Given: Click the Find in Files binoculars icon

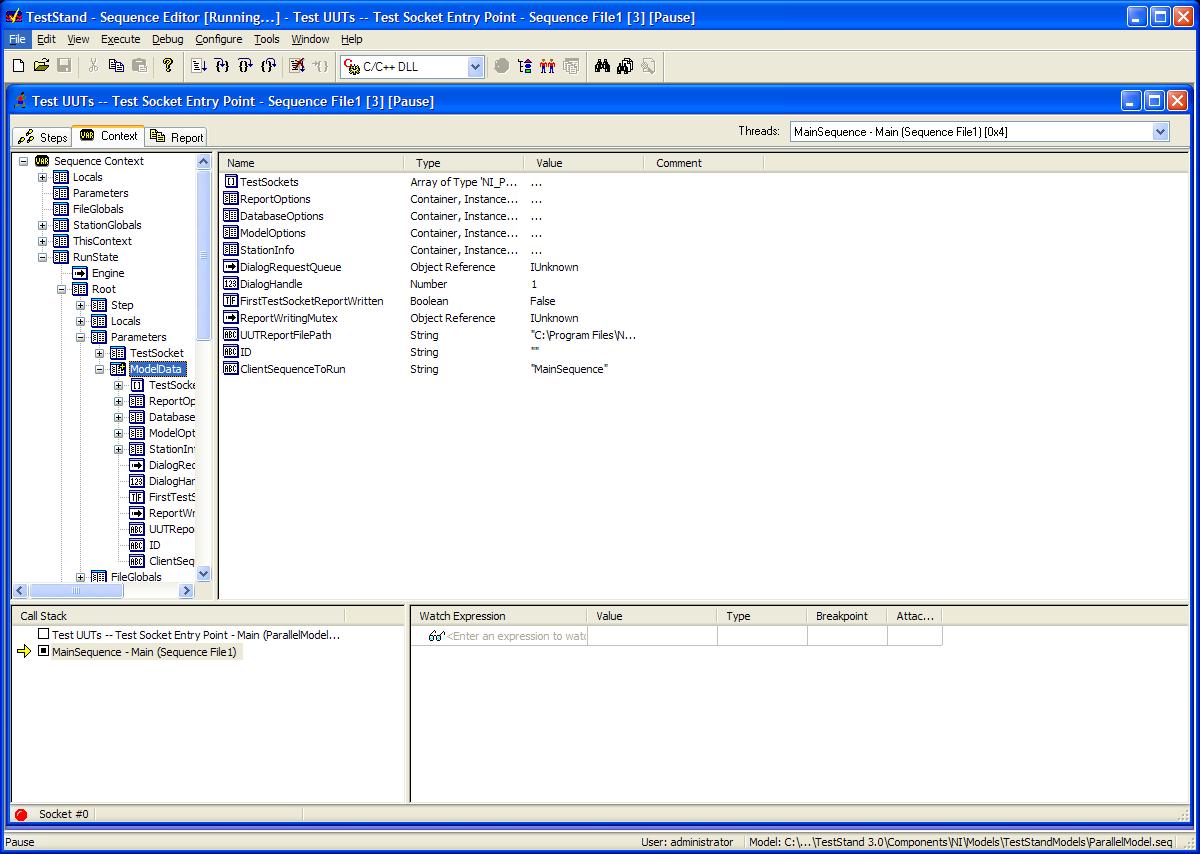Looking at the screenshot, I should [x=625, y=66].
